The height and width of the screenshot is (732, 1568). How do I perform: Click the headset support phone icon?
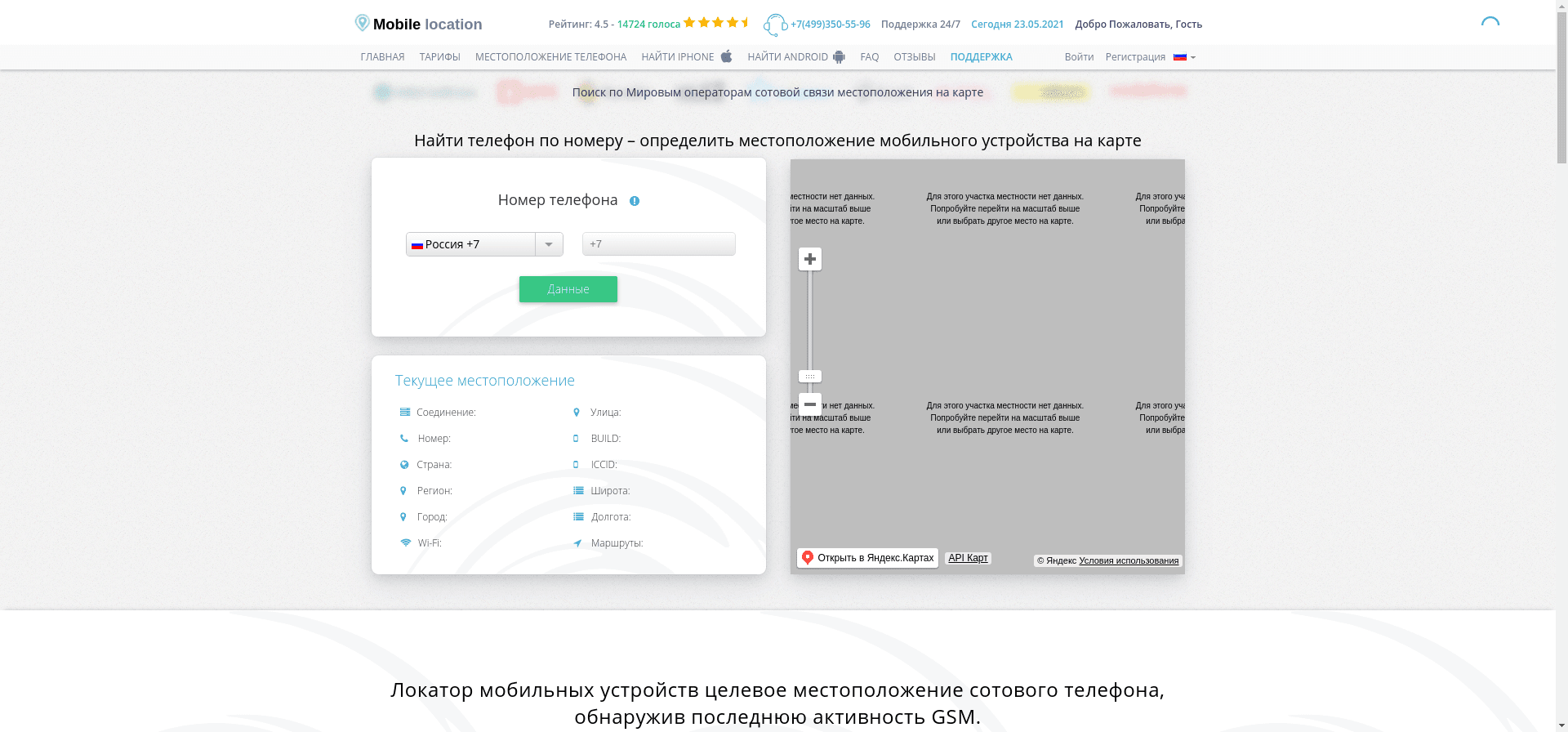[775, 25]
